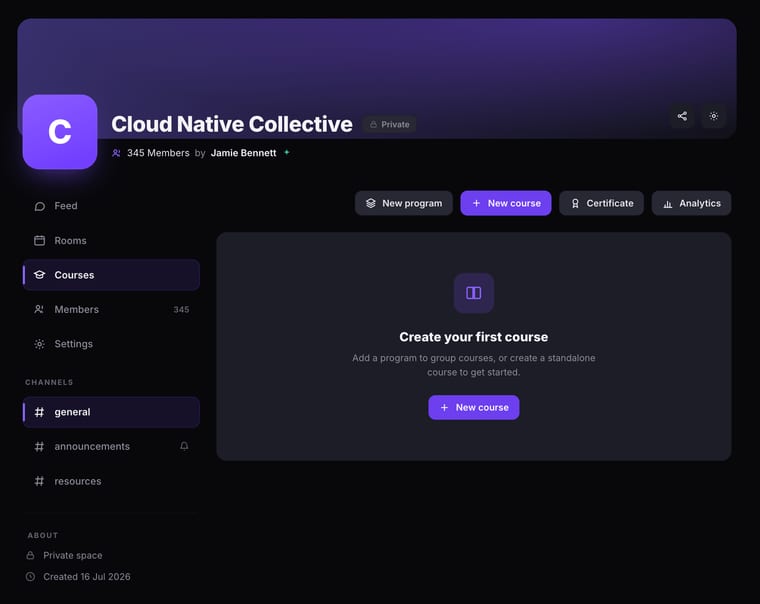Open the Analytics button

point(691,203)
